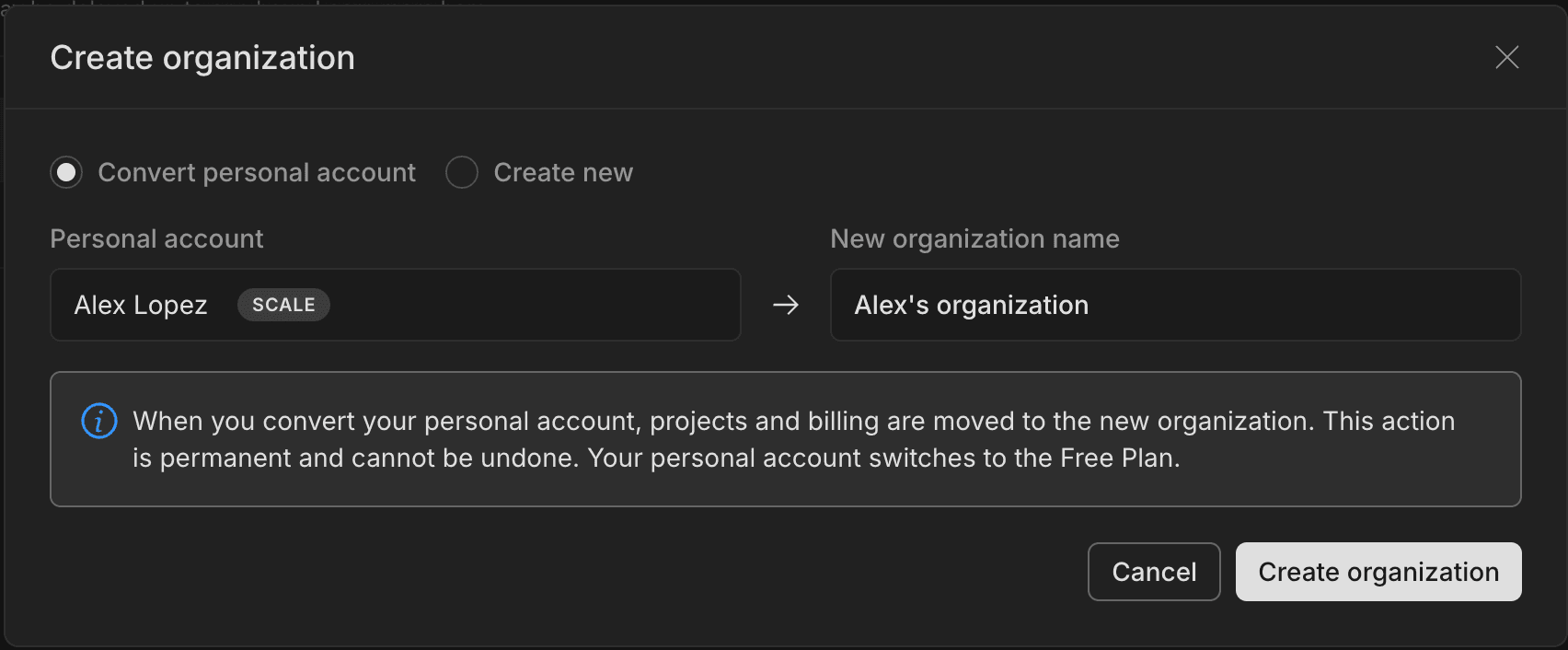This screenshot has height=650, width=1568.
Task: Focus the New organization name input
Action: 1288,305
